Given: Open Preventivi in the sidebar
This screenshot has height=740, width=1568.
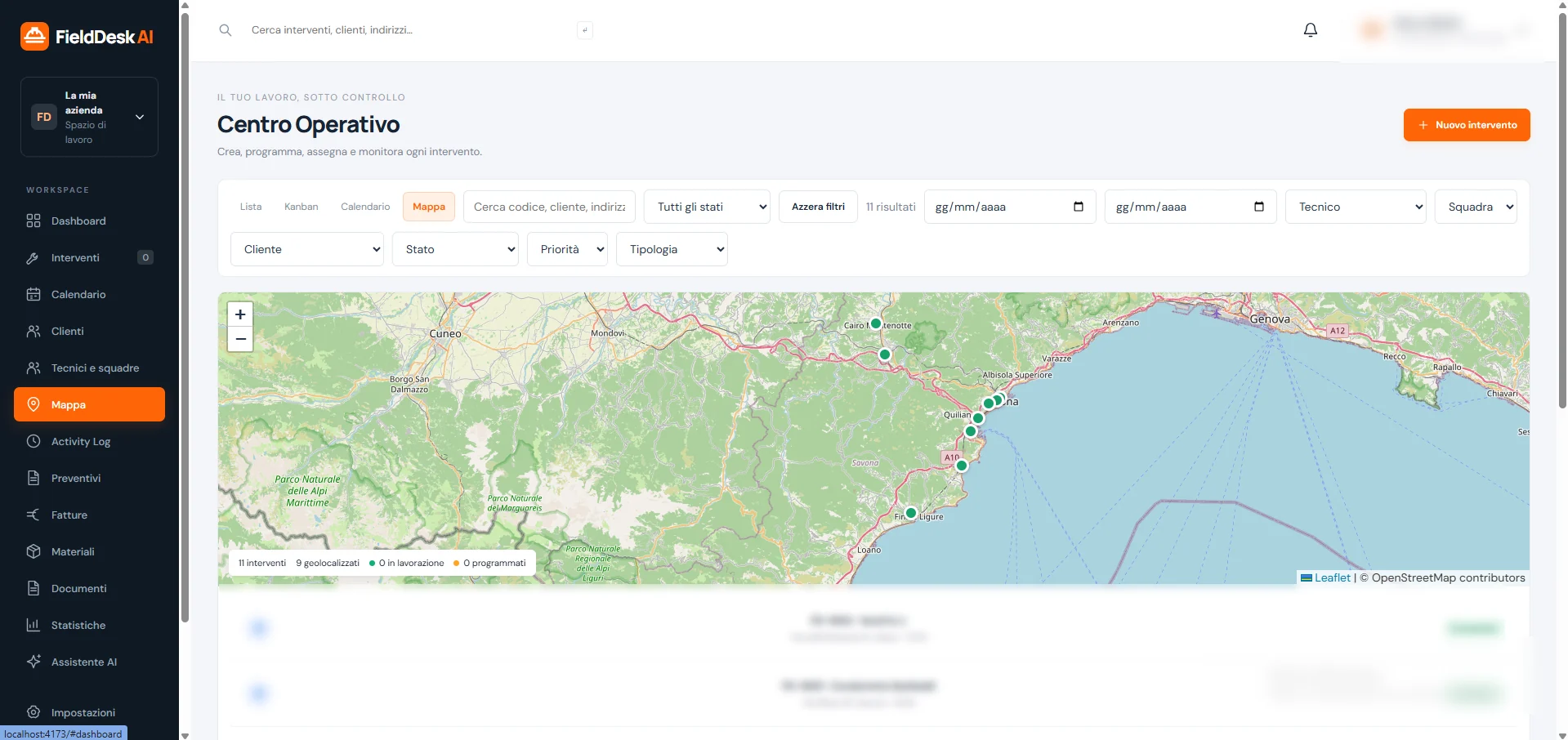Looking at the screenshot, I should [x=89, y=478].
